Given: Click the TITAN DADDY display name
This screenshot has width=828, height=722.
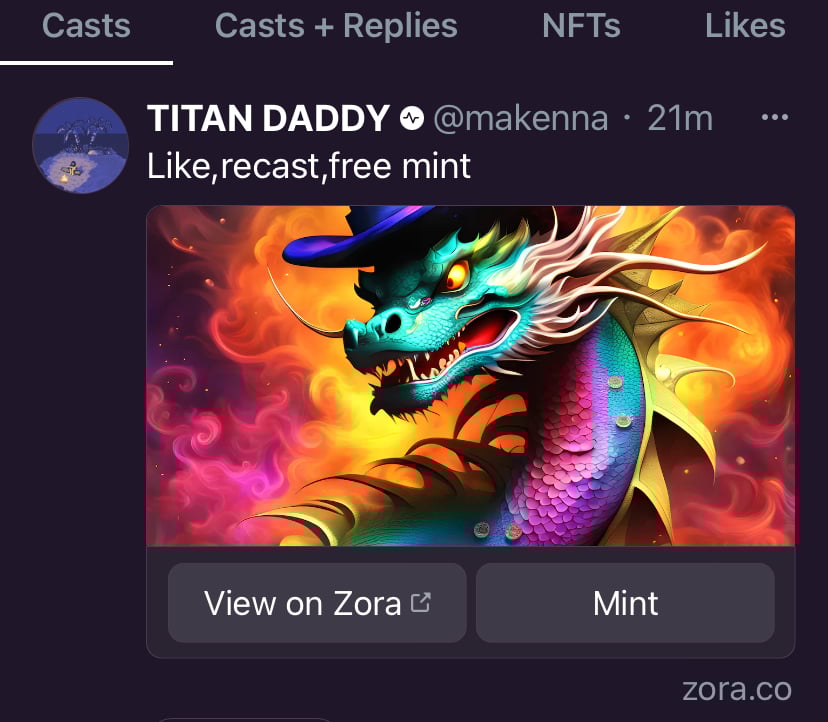Looking at the screenshot, I should [268, 118].
